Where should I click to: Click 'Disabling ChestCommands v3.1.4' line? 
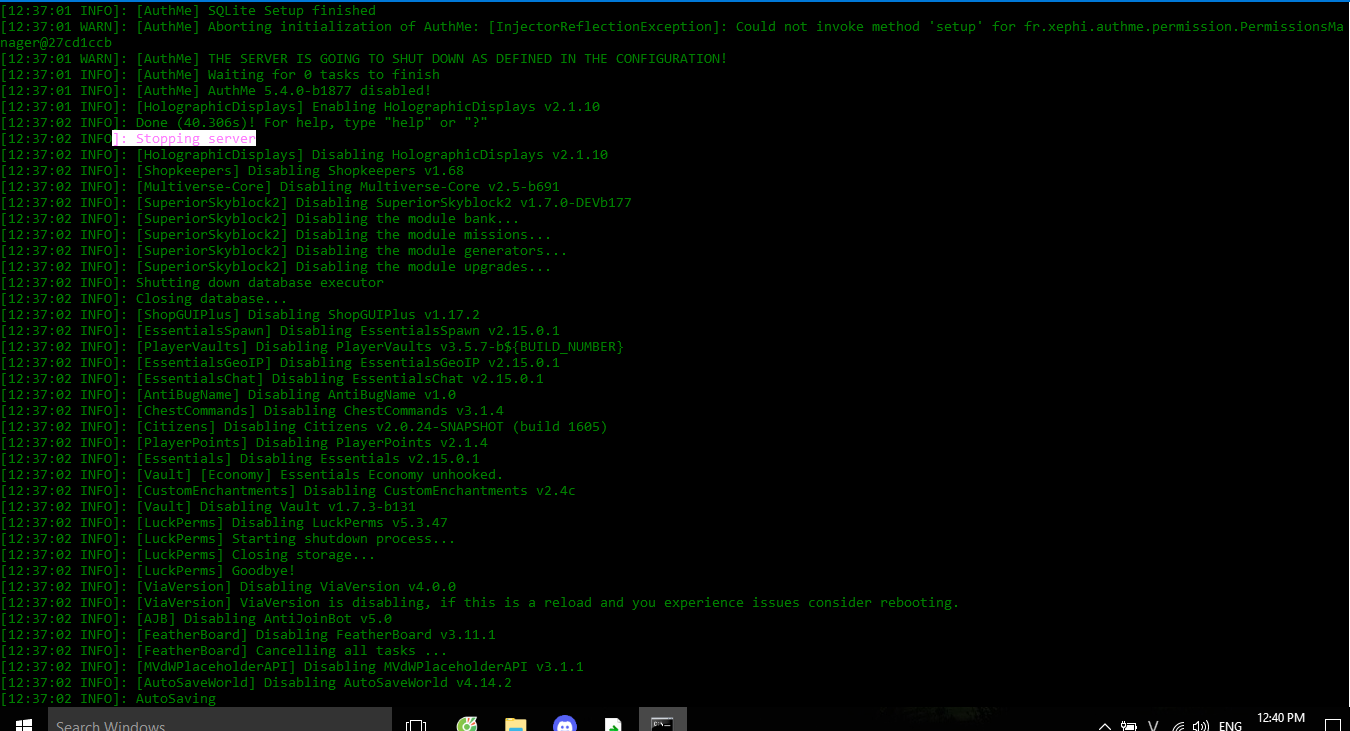[251, 411]
